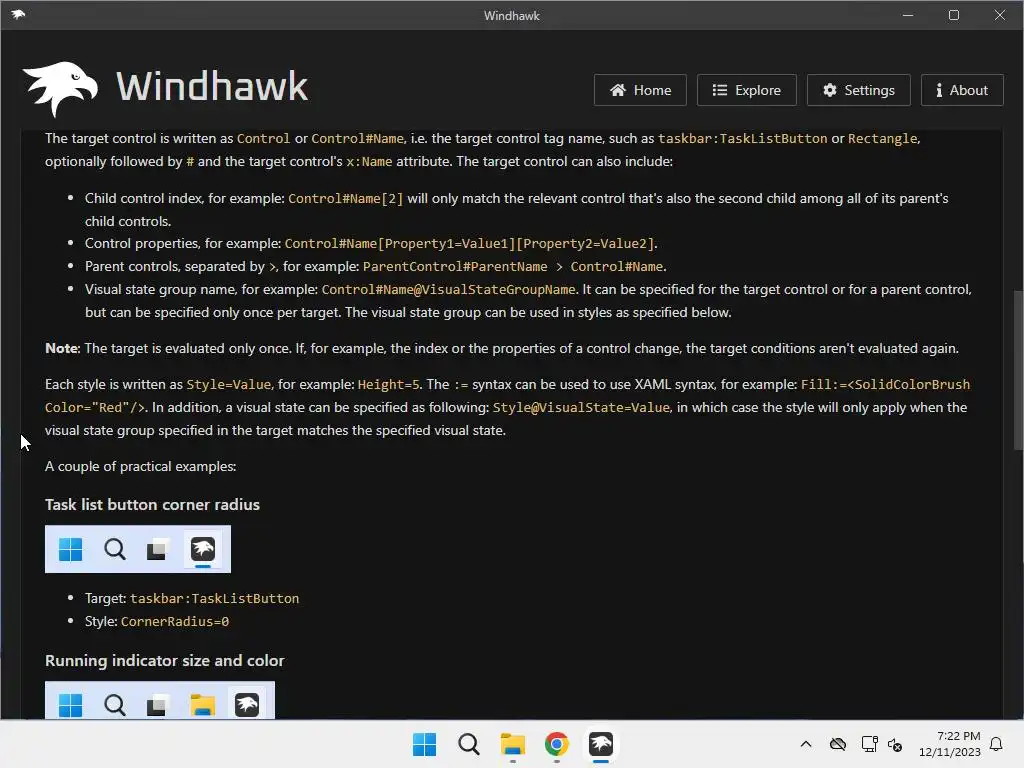Click the code Style@VisualState=Value
1024x768 pixels.
(x=581, y=408)
